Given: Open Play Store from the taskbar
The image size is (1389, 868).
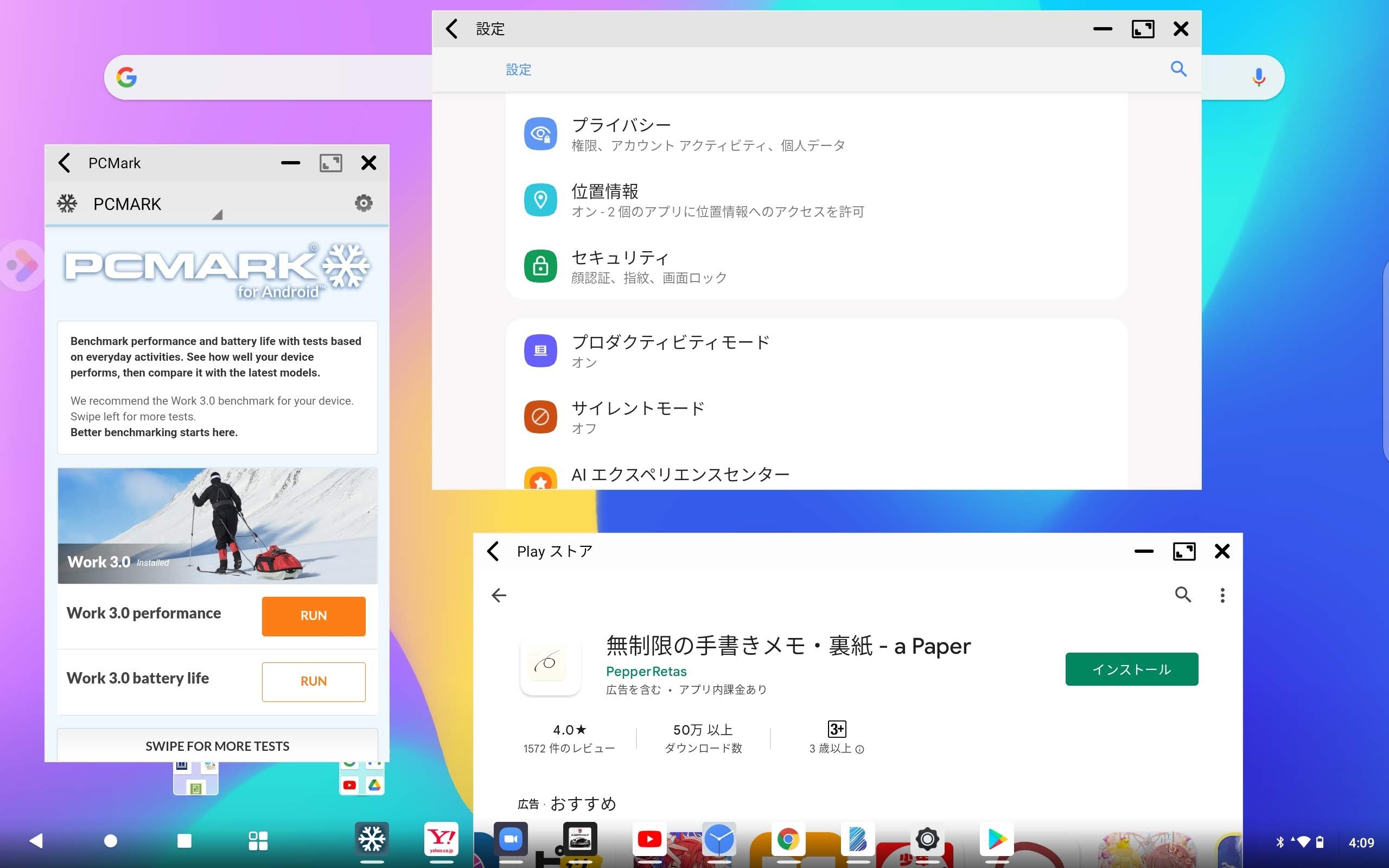Looking at the screenshot, I should pyautogui.click(x=996, y=839).
